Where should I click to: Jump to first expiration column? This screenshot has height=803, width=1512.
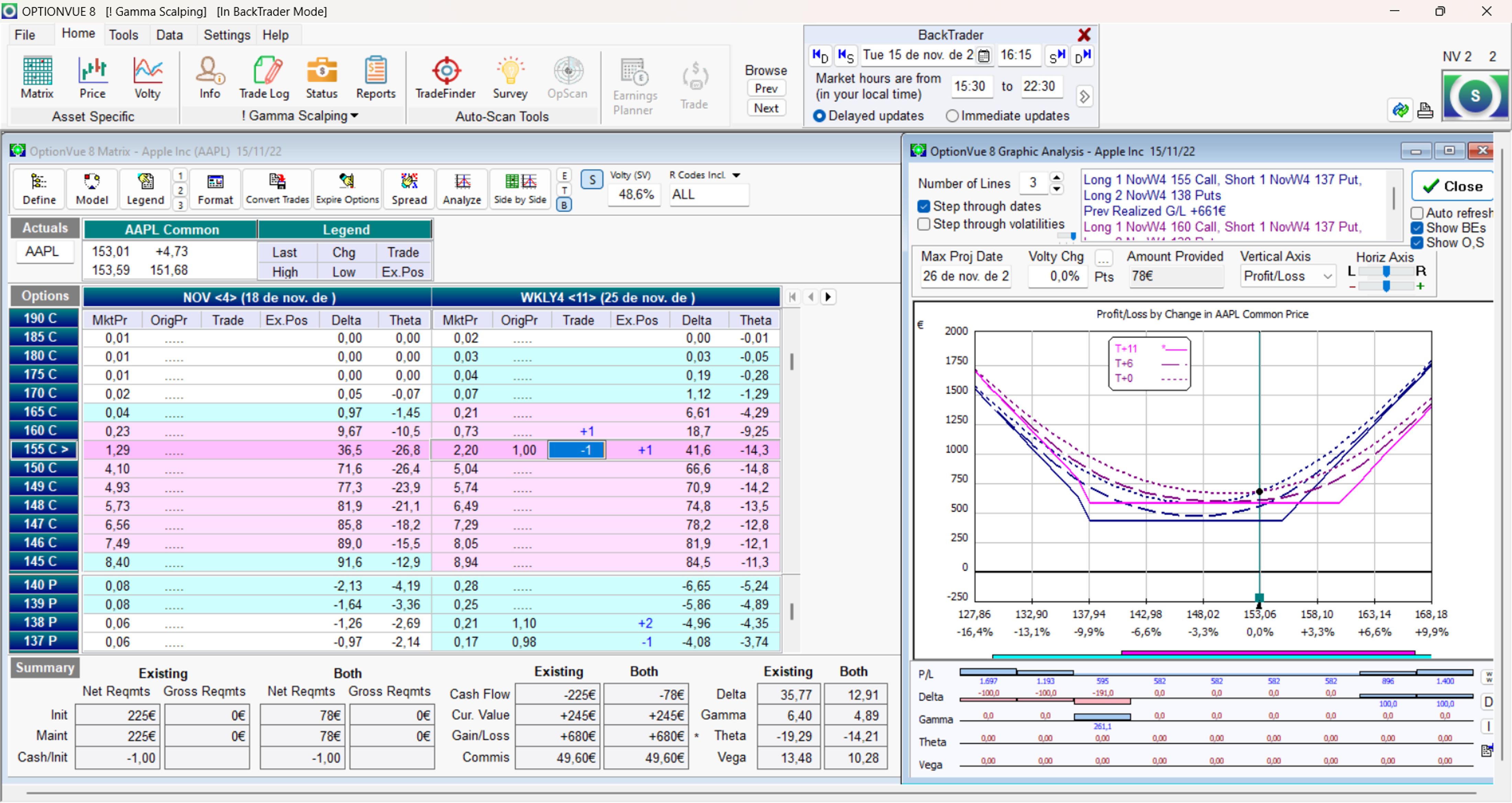click(x=792, y=297)
